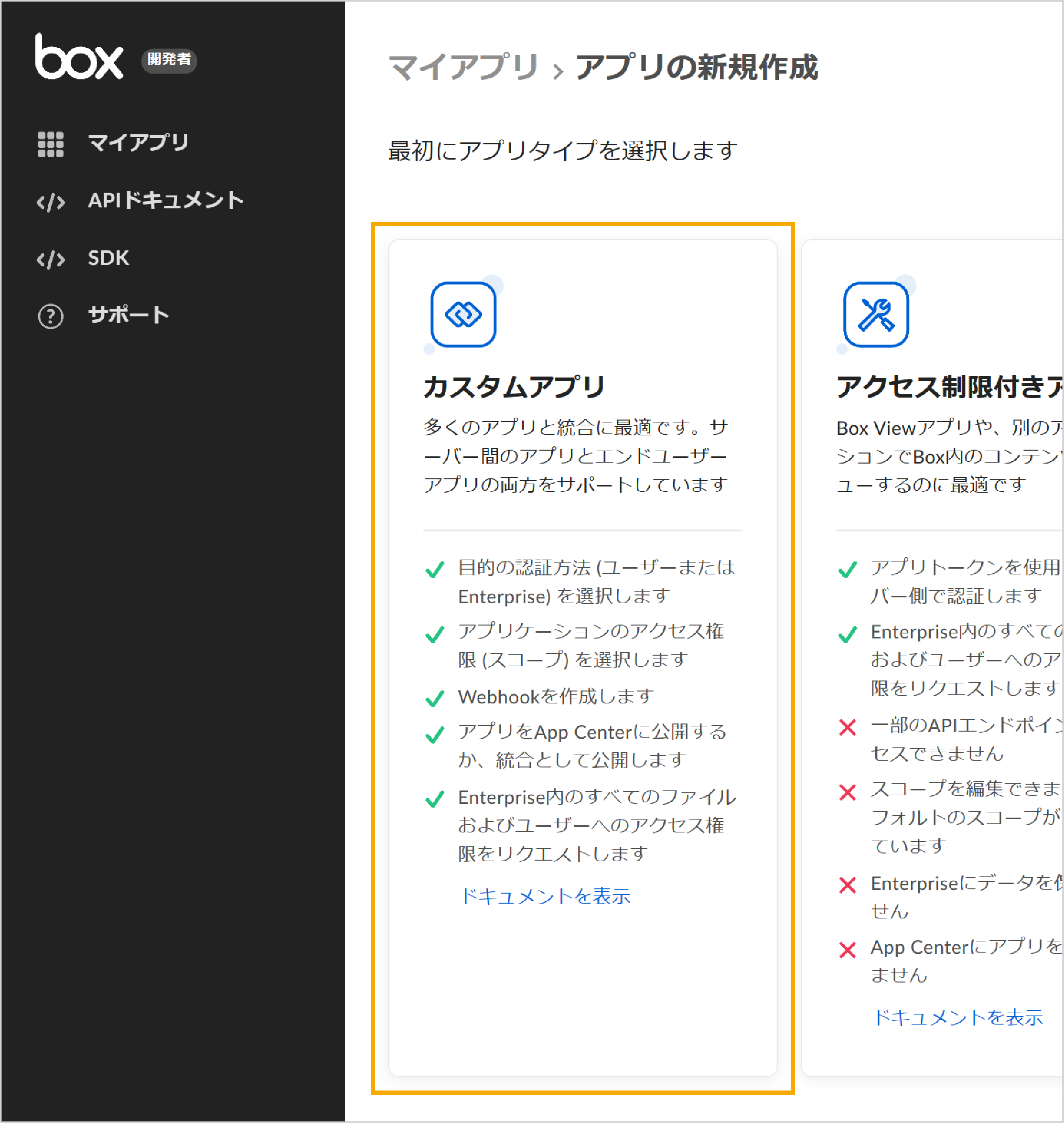Open SDK in the sidebar
The height and width of the screenshot is (1123, 1064).
pyautogui.click(x=108, y=258)
